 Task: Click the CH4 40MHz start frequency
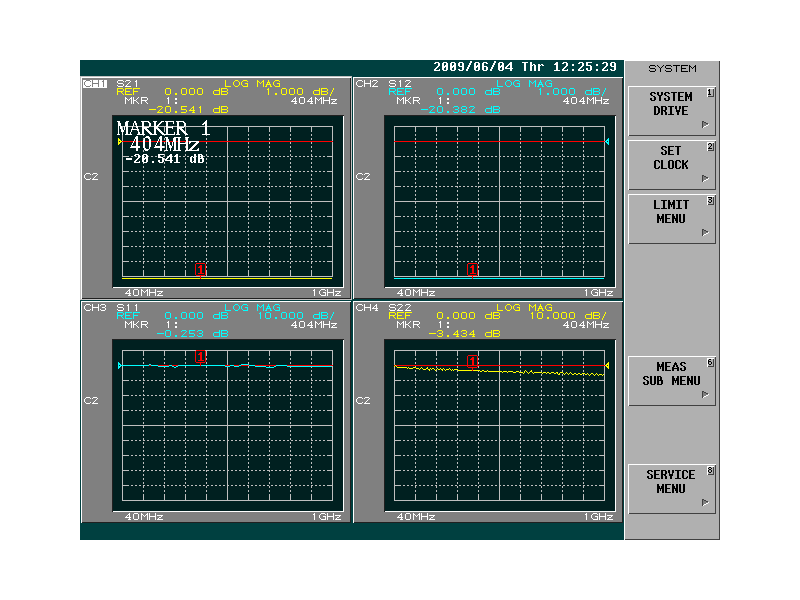pos(416,517)
